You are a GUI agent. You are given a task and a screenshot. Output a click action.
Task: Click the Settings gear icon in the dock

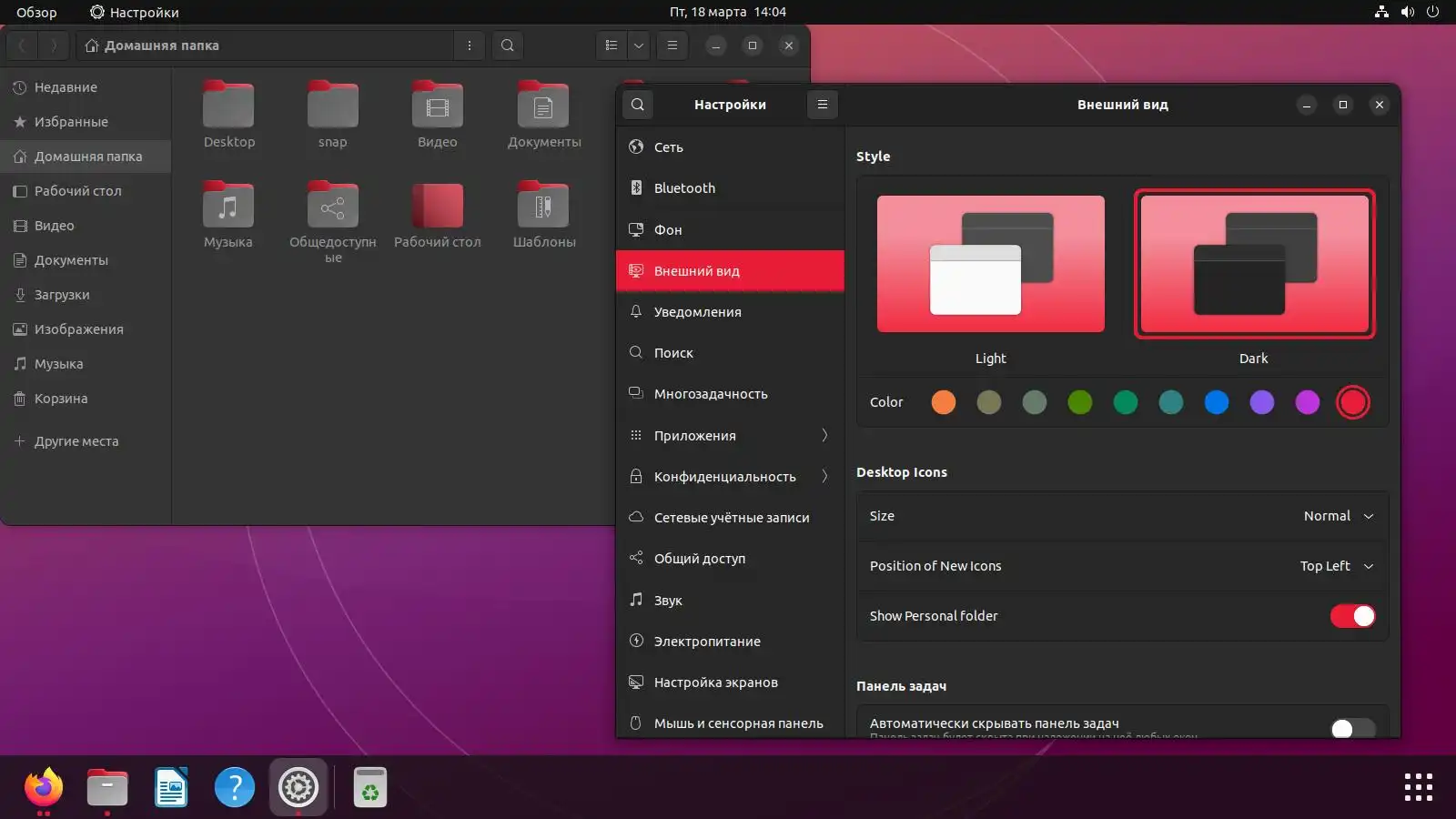point(298,787)
